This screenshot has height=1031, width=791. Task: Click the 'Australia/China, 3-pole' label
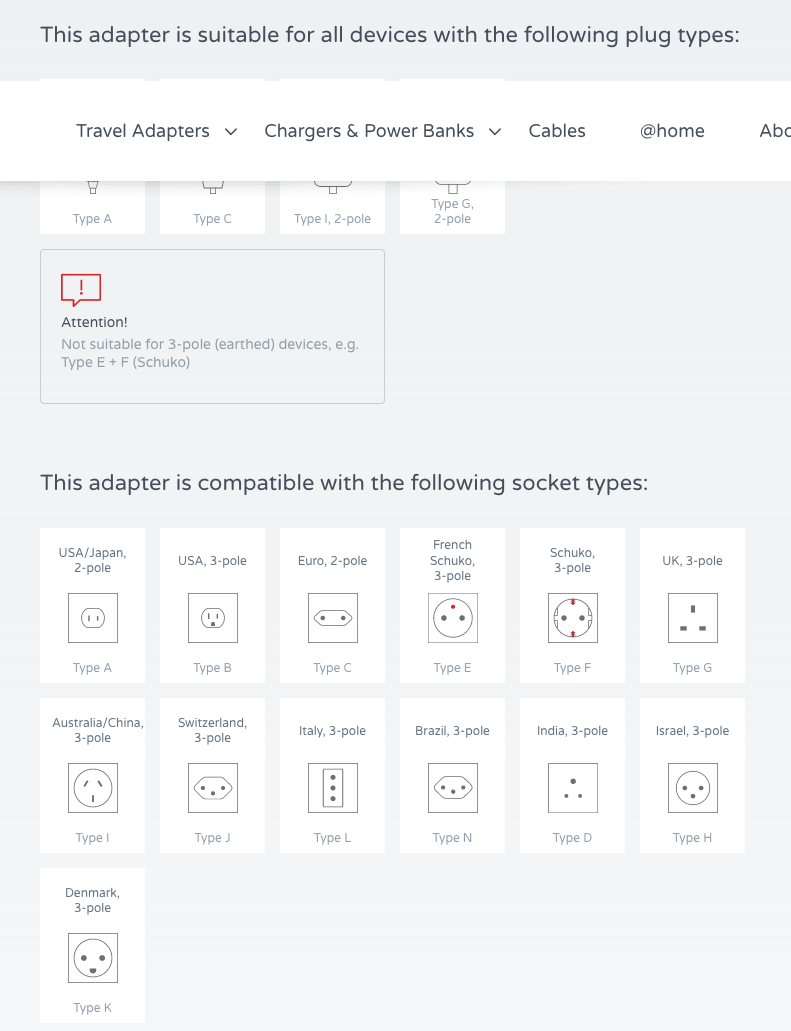click(x=98, y=730)
